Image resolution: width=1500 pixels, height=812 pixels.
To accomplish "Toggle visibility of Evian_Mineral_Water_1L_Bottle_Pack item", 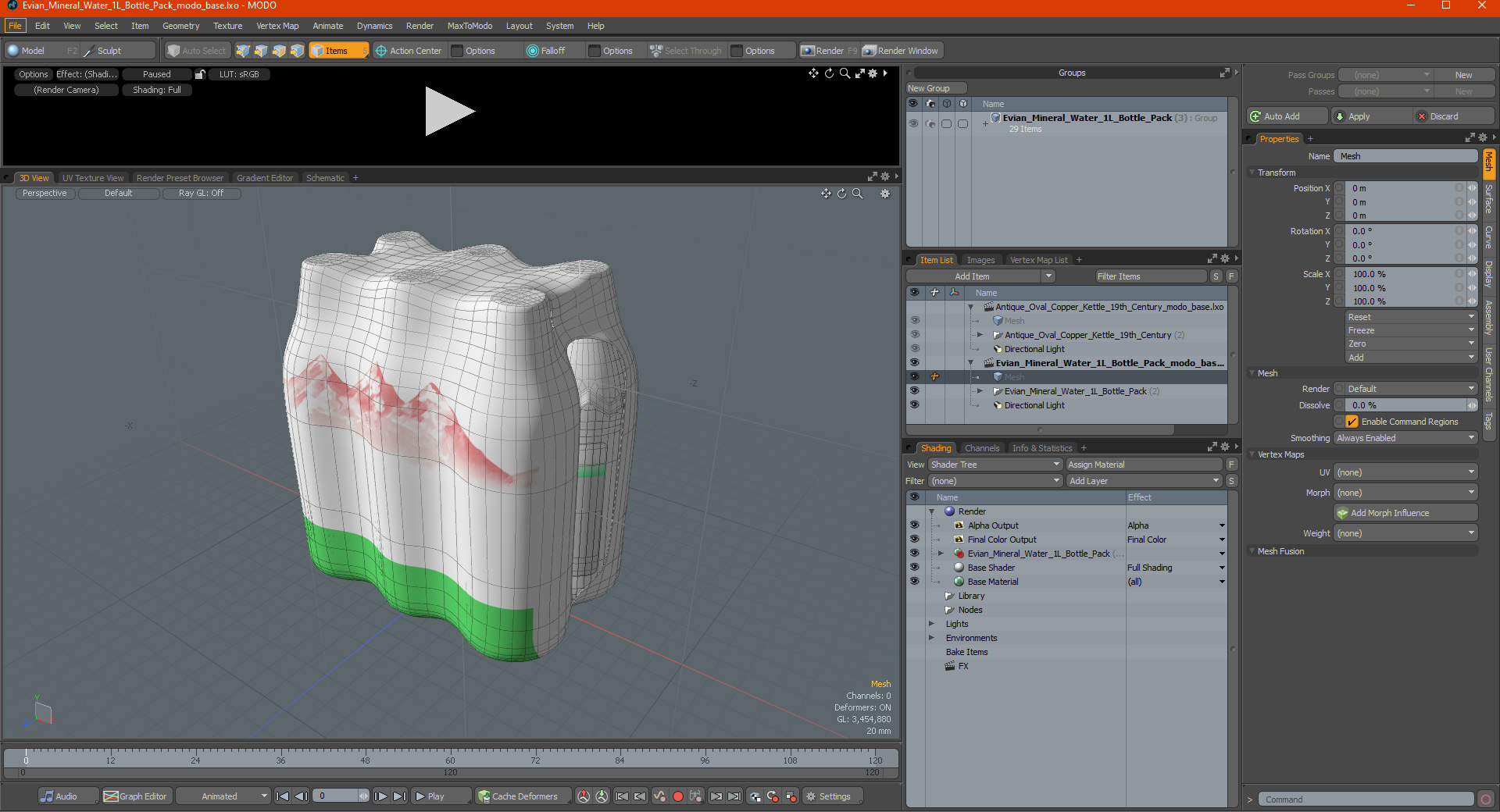I will [x=914, y=391].
